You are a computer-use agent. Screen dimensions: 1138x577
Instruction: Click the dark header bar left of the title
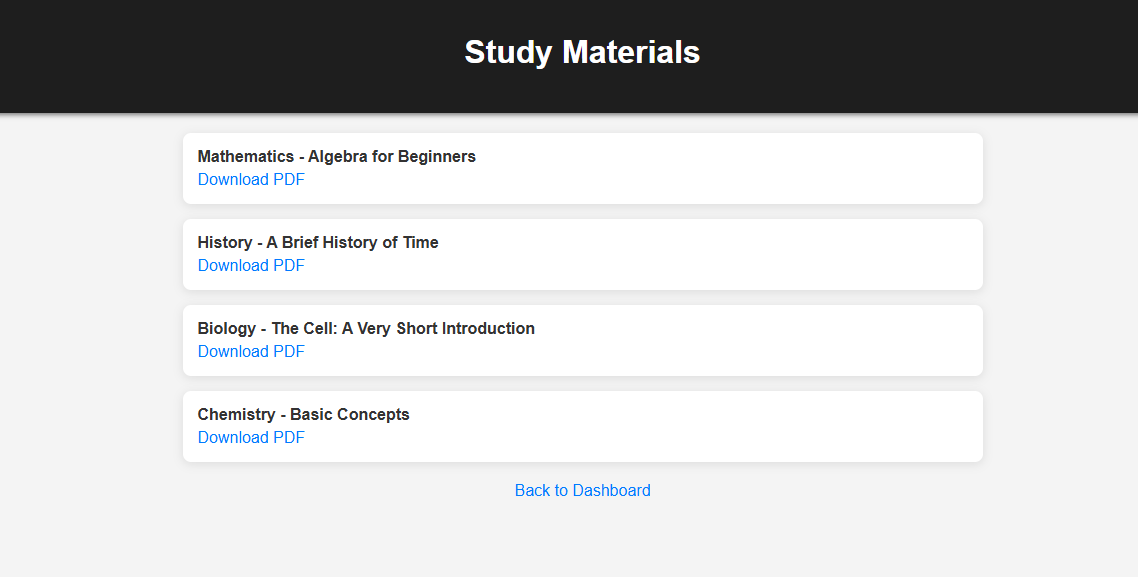coord(200,55)
